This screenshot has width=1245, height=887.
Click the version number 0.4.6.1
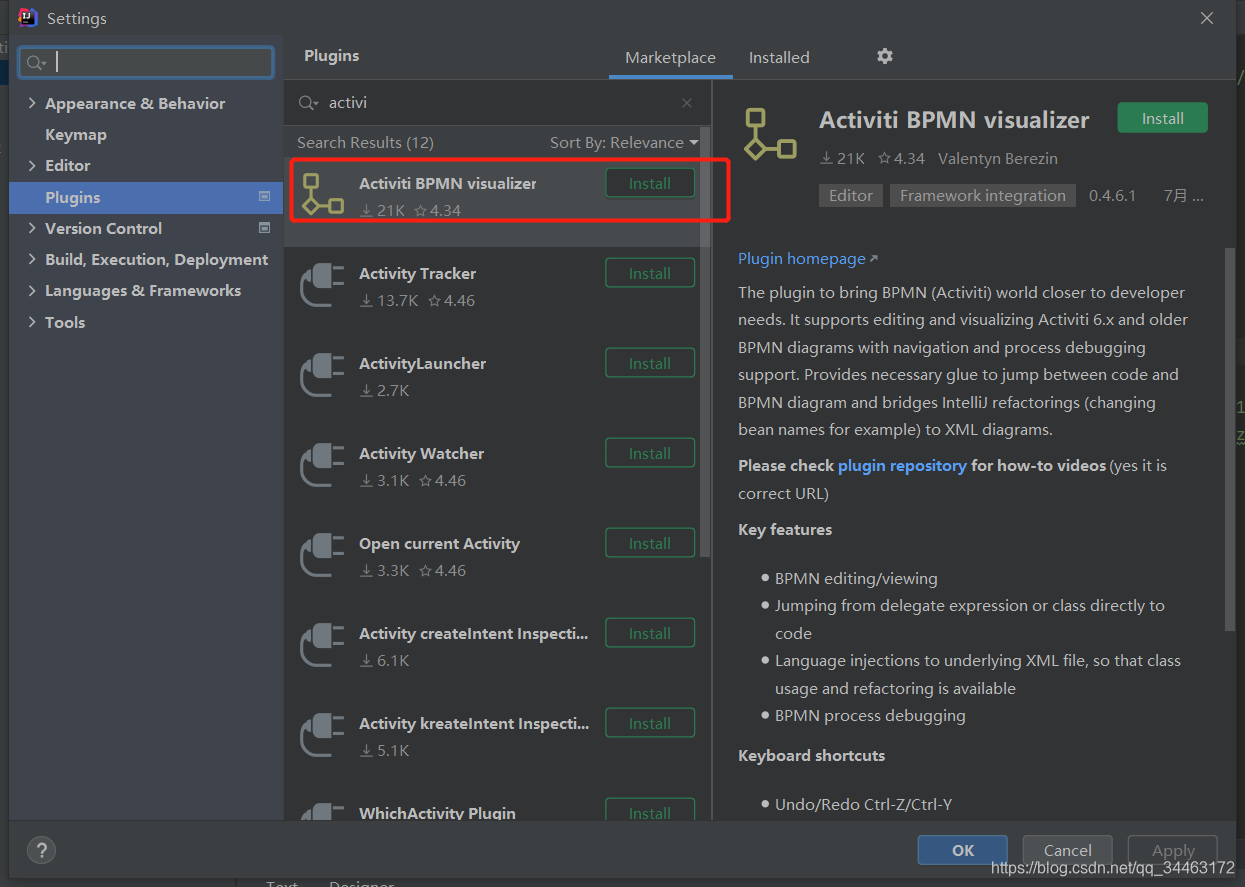pos(1112,195)
